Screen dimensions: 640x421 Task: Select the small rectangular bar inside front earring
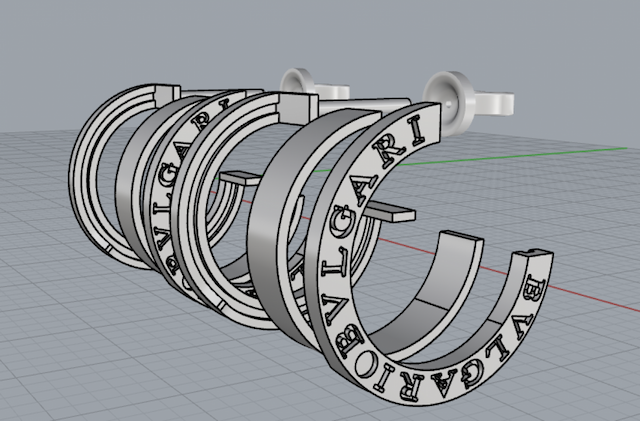point(392,212)
